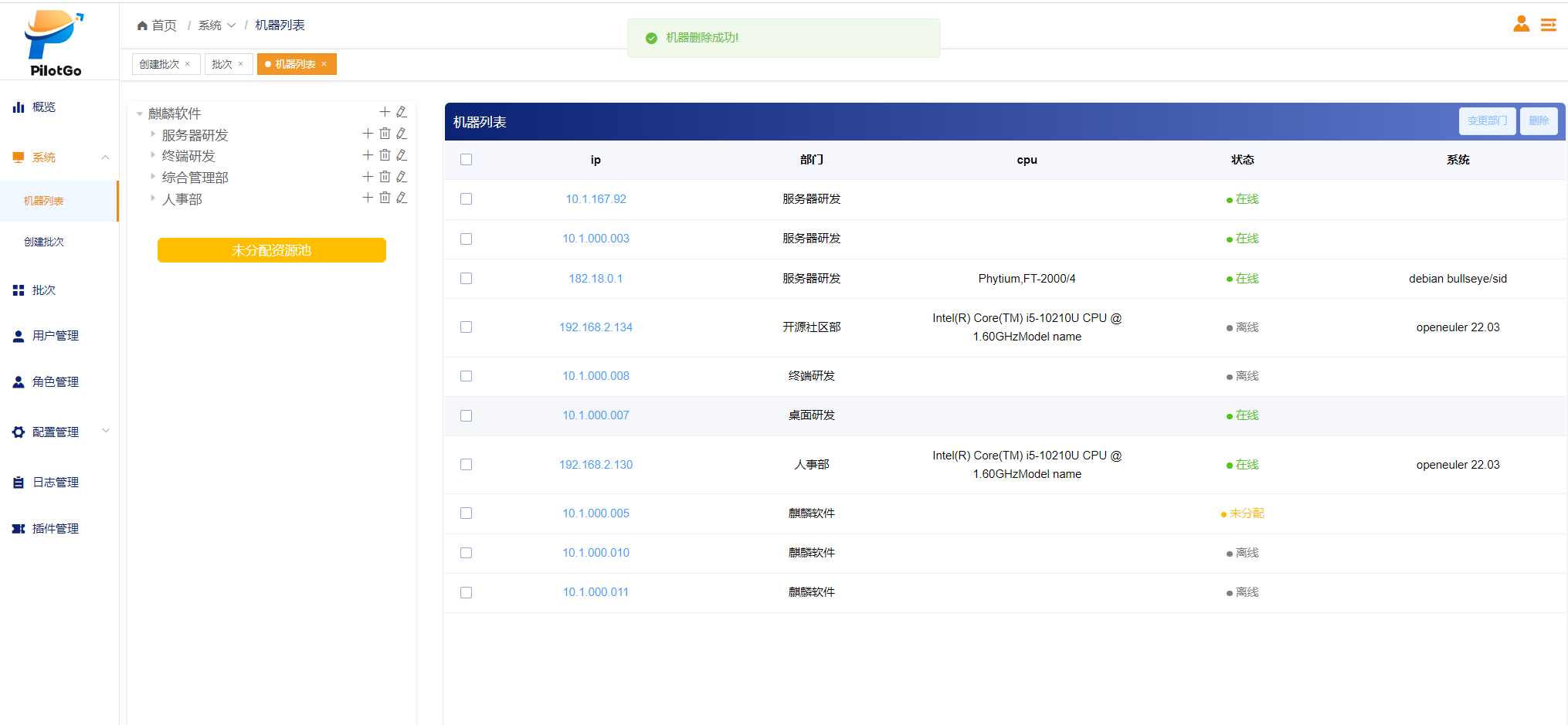Image resolution: width=1568 pixels, height=725 pixels.
Task: Click the edit icon beside 综合管理部
Action: 402,177
